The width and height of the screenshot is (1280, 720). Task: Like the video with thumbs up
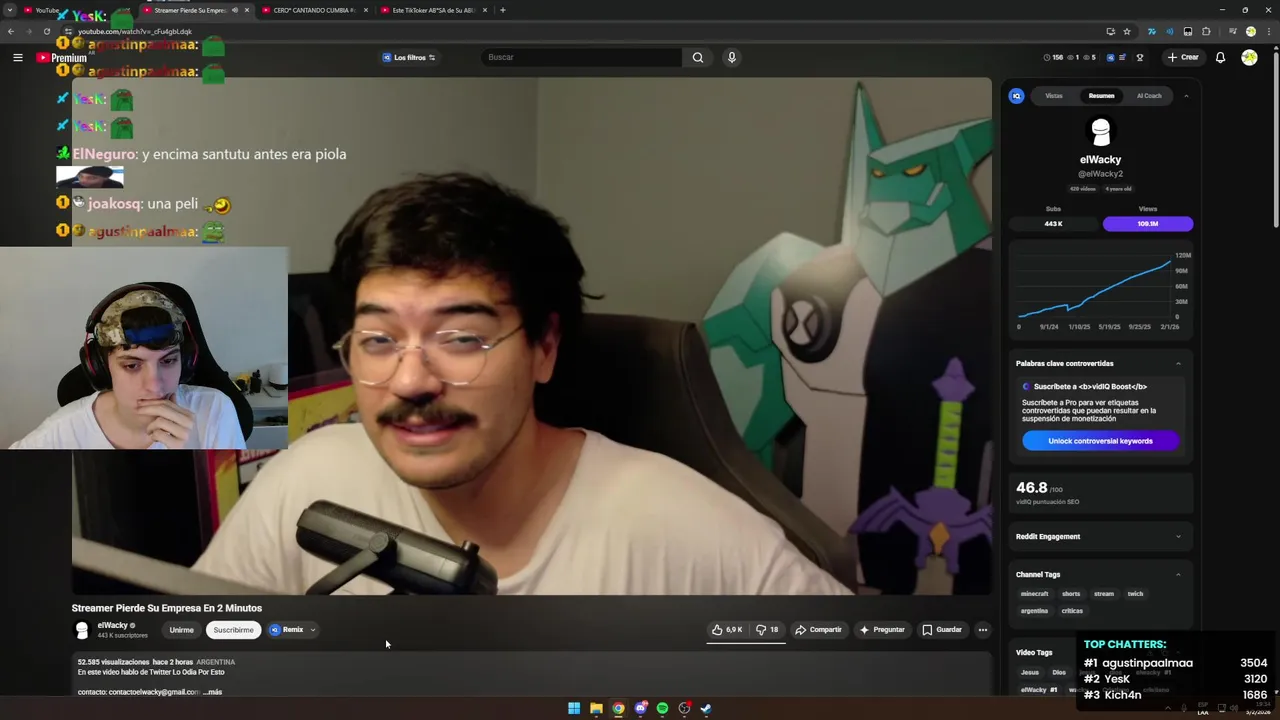coord(727,630)
